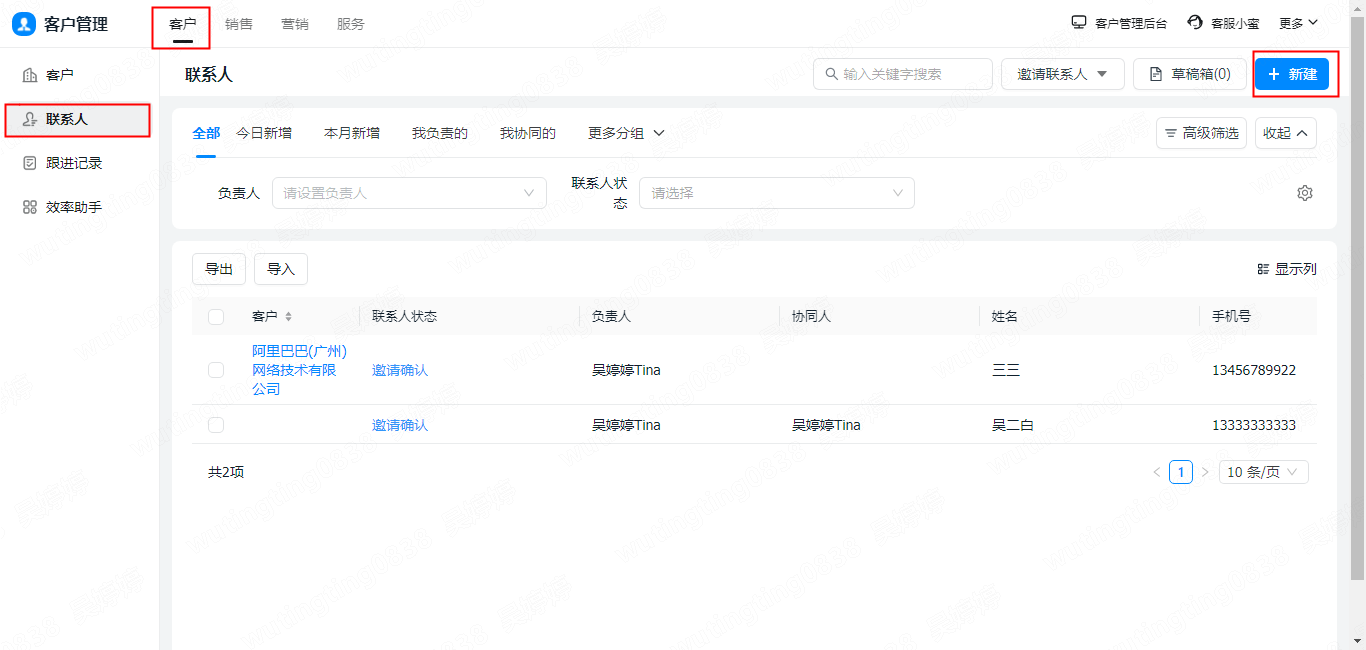Click the name cell 三三

pos(1006,370)
